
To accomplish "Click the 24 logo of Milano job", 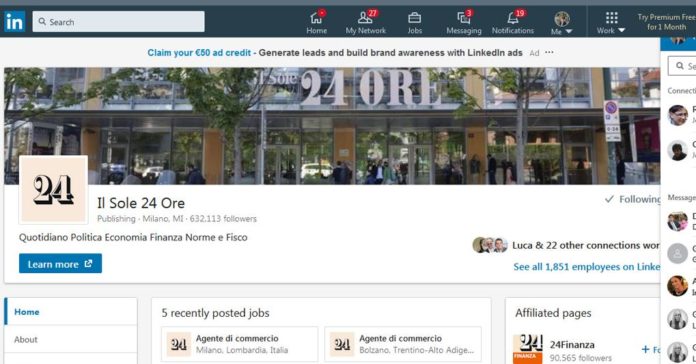I will [x=178, y=344].
